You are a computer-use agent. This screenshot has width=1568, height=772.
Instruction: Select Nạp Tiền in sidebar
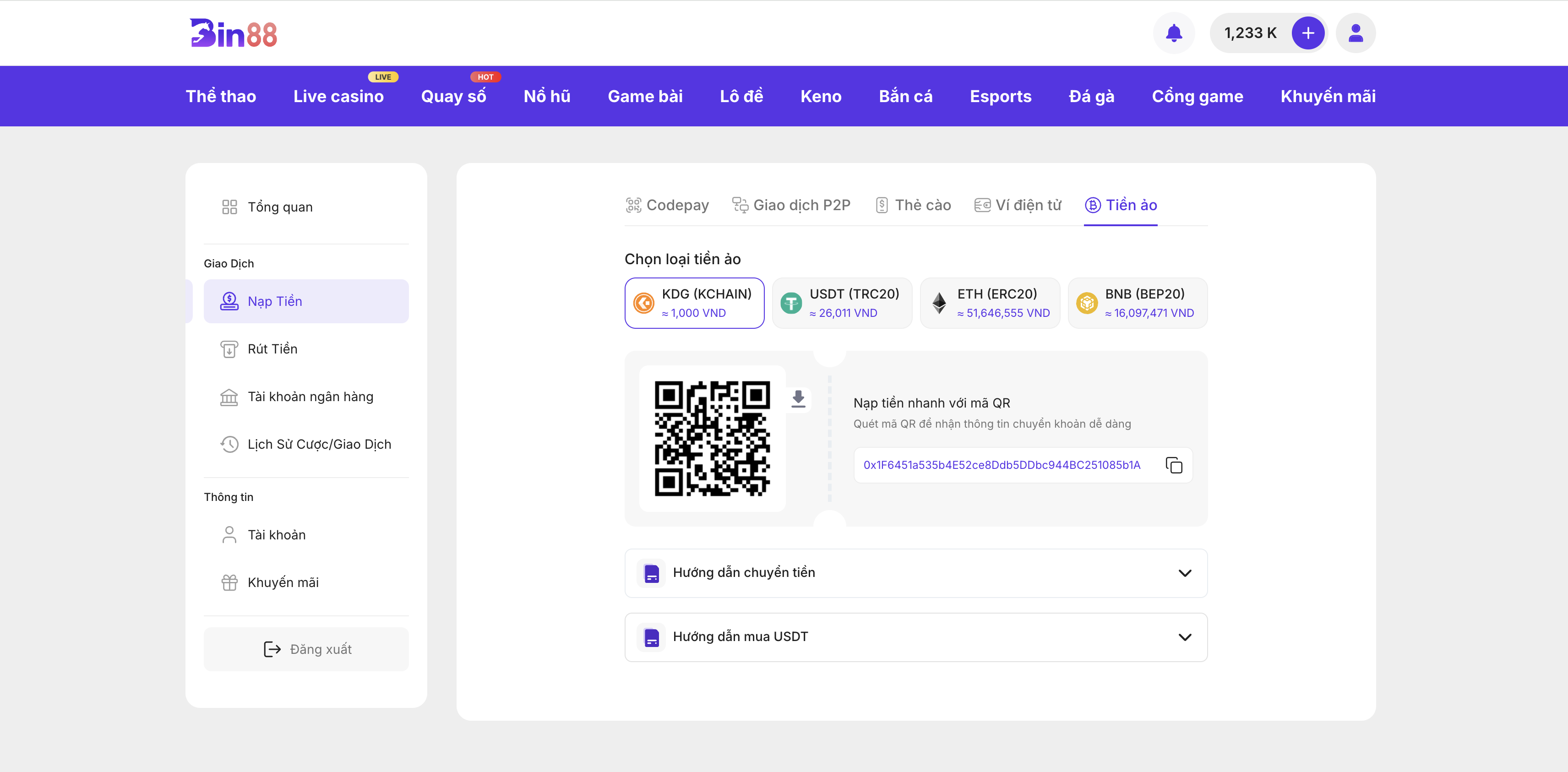tap(306, 301)
